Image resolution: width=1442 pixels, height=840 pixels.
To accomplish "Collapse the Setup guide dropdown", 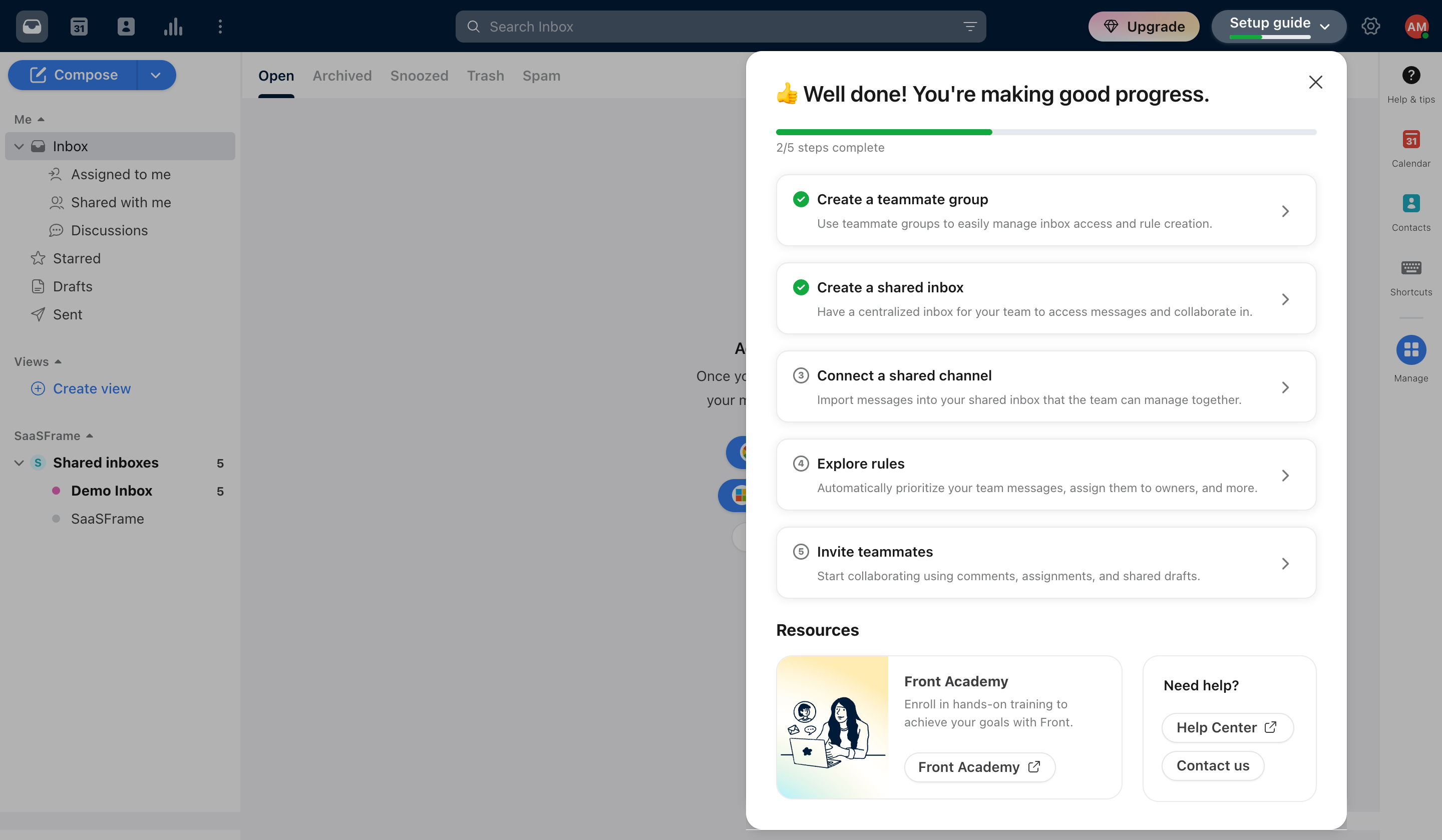I will click(1278, 27).
